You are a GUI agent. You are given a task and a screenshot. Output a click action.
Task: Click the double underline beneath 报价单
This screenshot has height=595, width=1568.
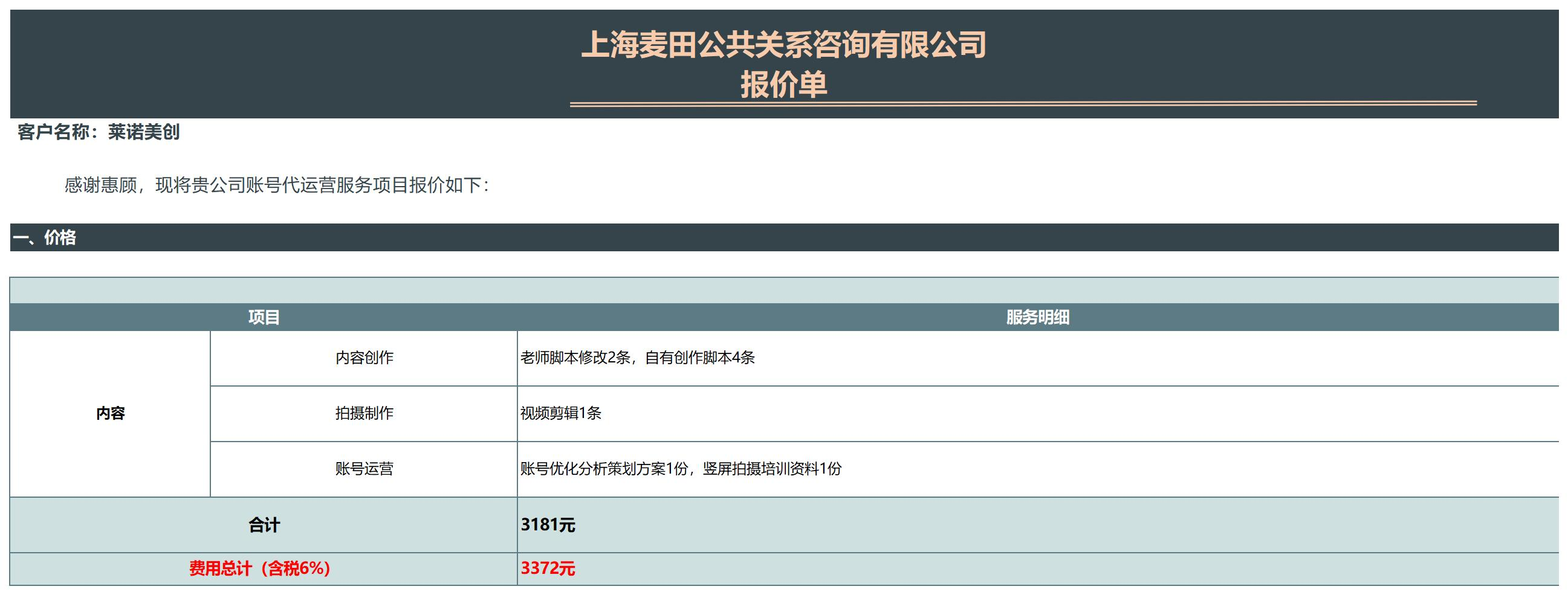point(1023,104)
